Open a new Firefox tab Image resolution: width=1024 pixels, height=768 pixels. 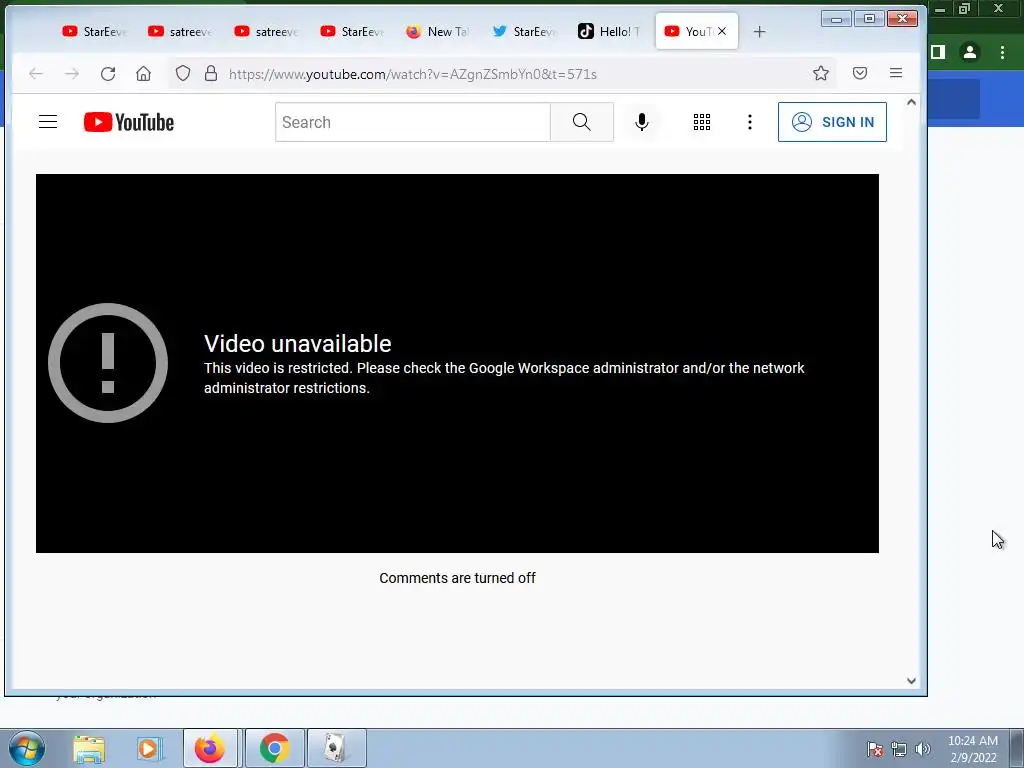759,32
